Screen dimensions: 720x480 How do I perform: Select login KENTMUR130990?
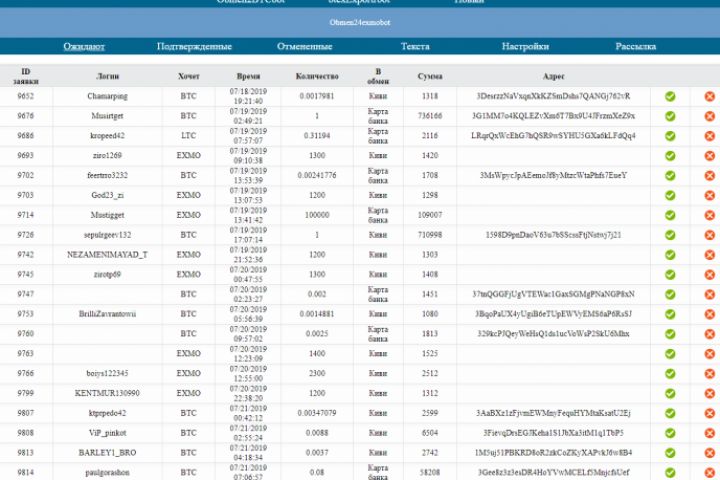coord(107,393)
